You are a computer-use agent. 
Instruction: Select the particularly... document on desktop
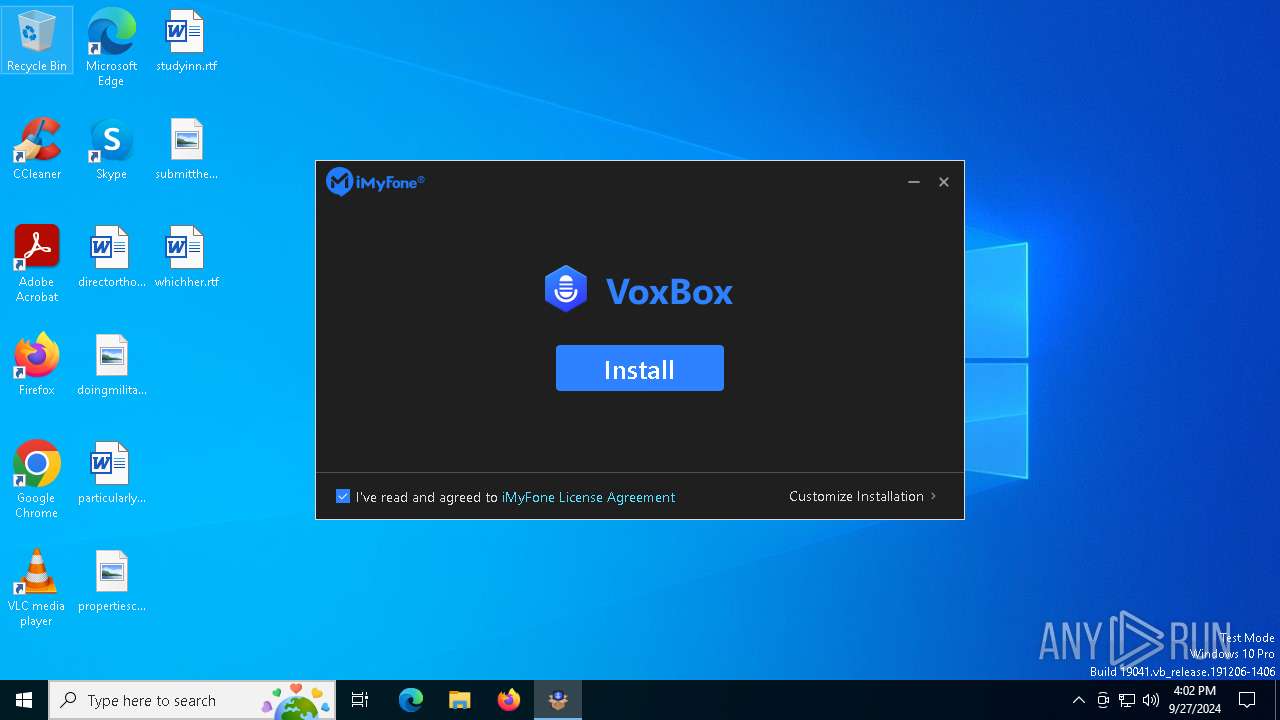pyautogui.click(x=111, y=473)
